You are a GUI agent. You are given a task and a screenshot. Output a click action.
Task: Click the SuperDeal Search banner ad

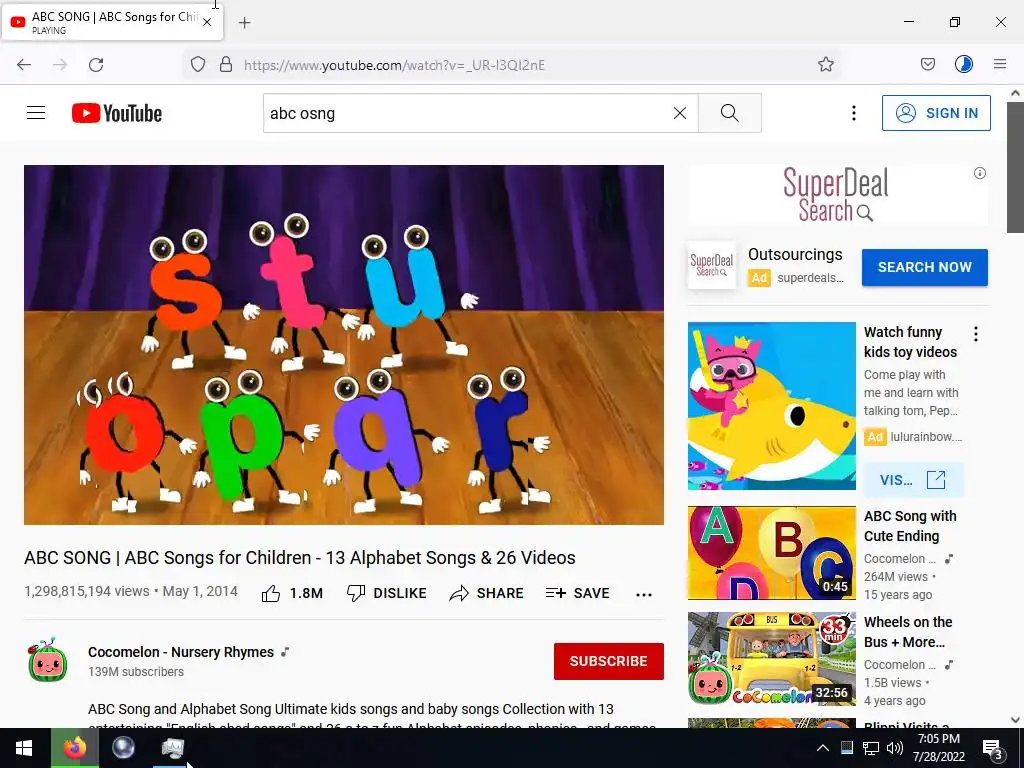click(x=836, y=194)
